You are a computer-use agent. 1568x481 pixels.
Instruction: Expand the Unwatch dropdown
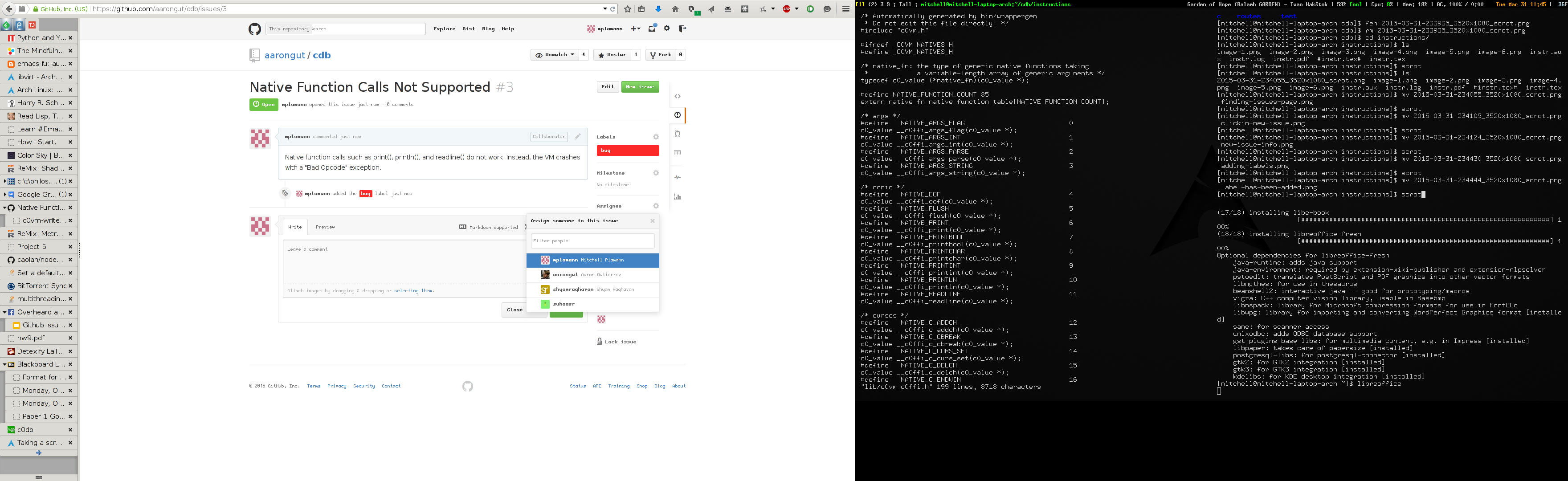click(x=555, y=55)
